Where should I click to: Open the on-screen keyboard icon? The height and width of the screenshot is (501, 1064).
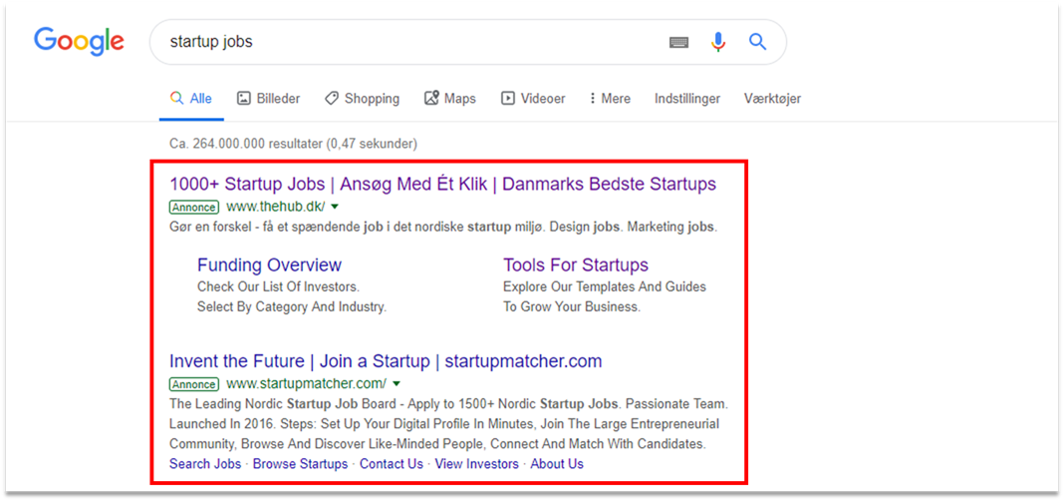(679, 43)
